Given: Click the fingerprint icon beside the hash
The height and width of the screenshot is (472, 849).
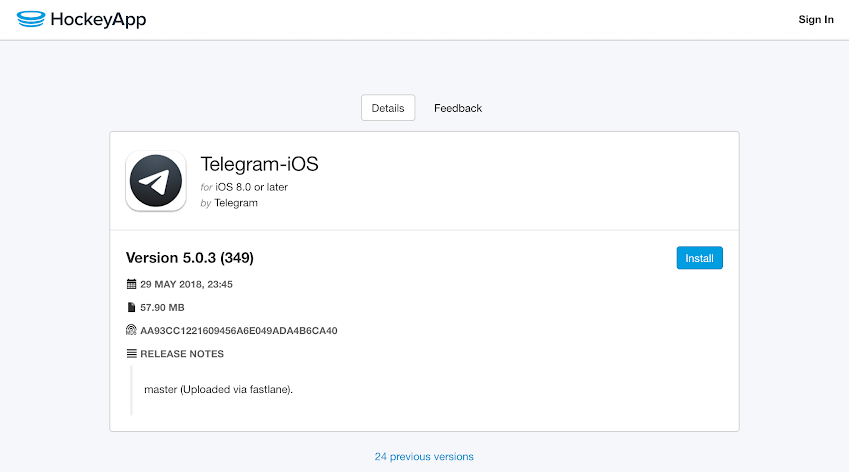Looking at the screenshot, I should click(x=131, y=330).
